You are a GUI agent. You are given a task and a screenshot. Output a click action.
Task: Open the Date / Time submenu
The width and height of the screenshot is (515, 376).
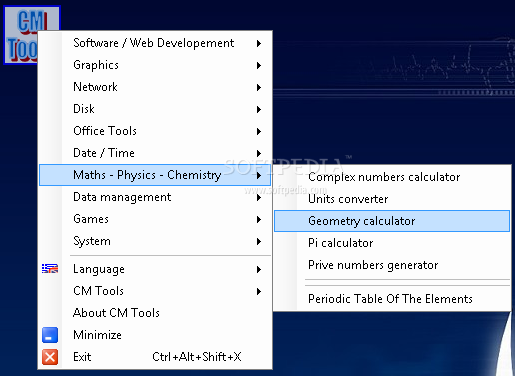[155, 153]
